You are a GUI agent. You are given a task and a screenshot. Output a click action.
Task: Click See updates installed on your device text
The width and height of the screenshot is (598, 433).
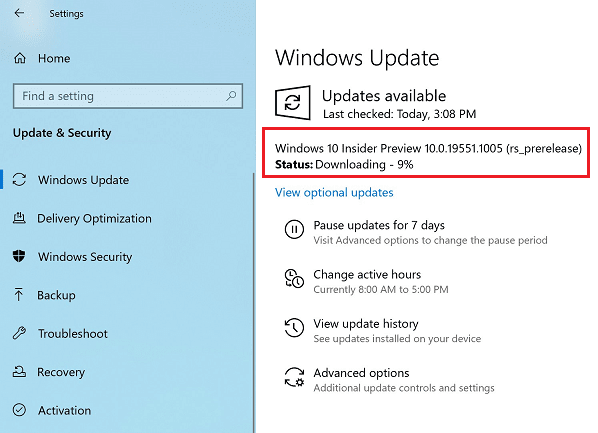pos(397,339)
